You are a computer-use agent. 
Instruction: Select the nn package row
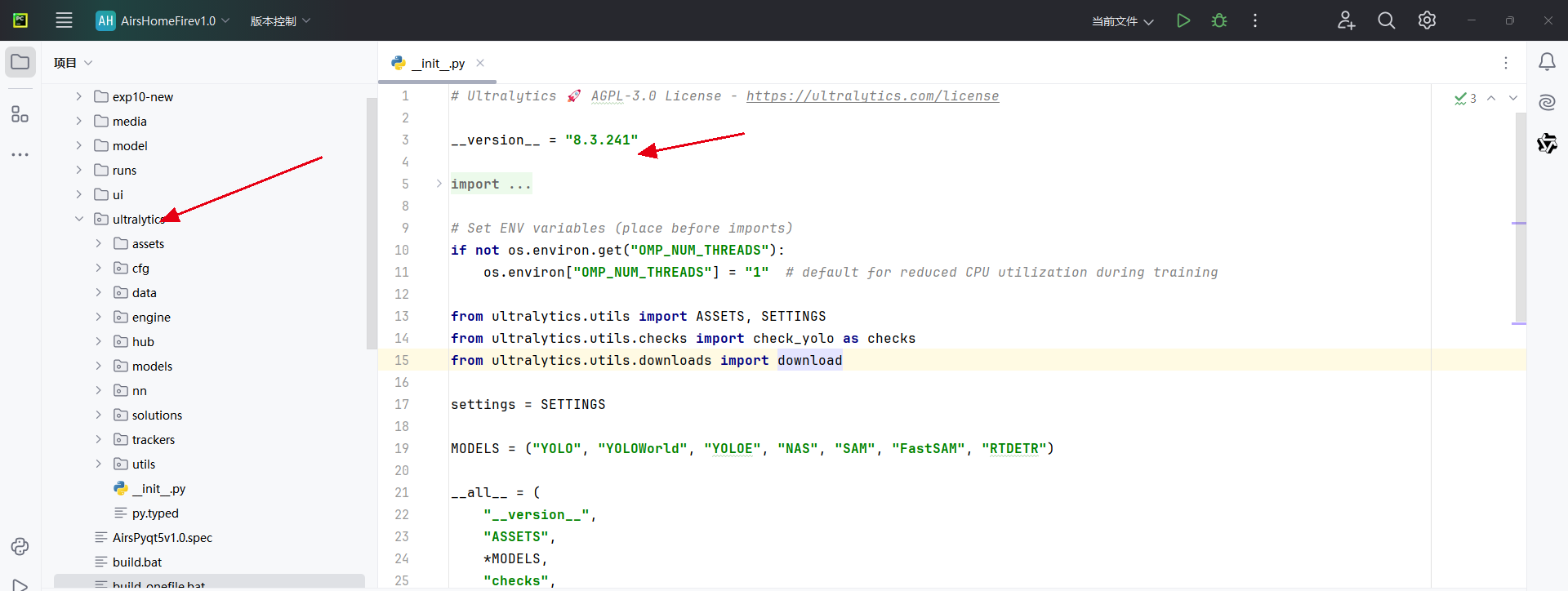(209, 390)
